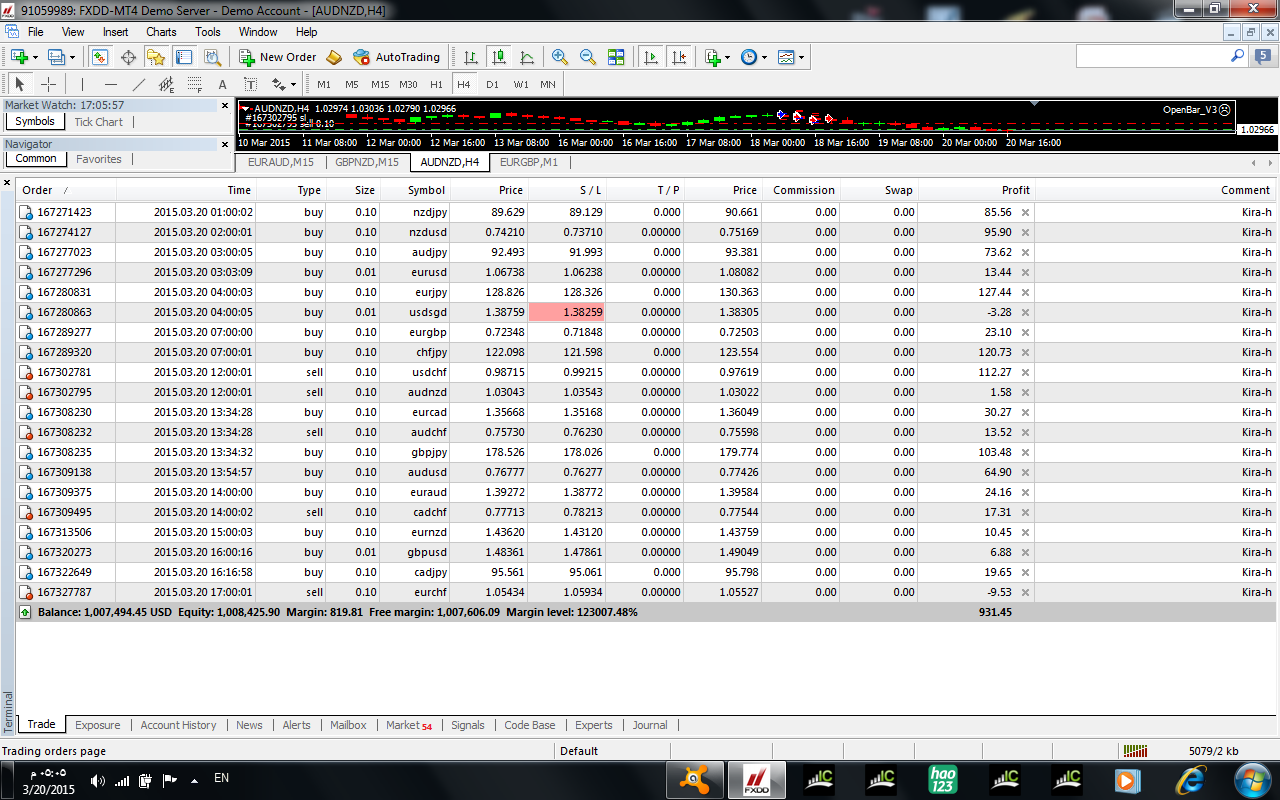Switch to the Tick Chart tab
The image size is (1280, 800).
pyautogui.click(x=98, y=122)
